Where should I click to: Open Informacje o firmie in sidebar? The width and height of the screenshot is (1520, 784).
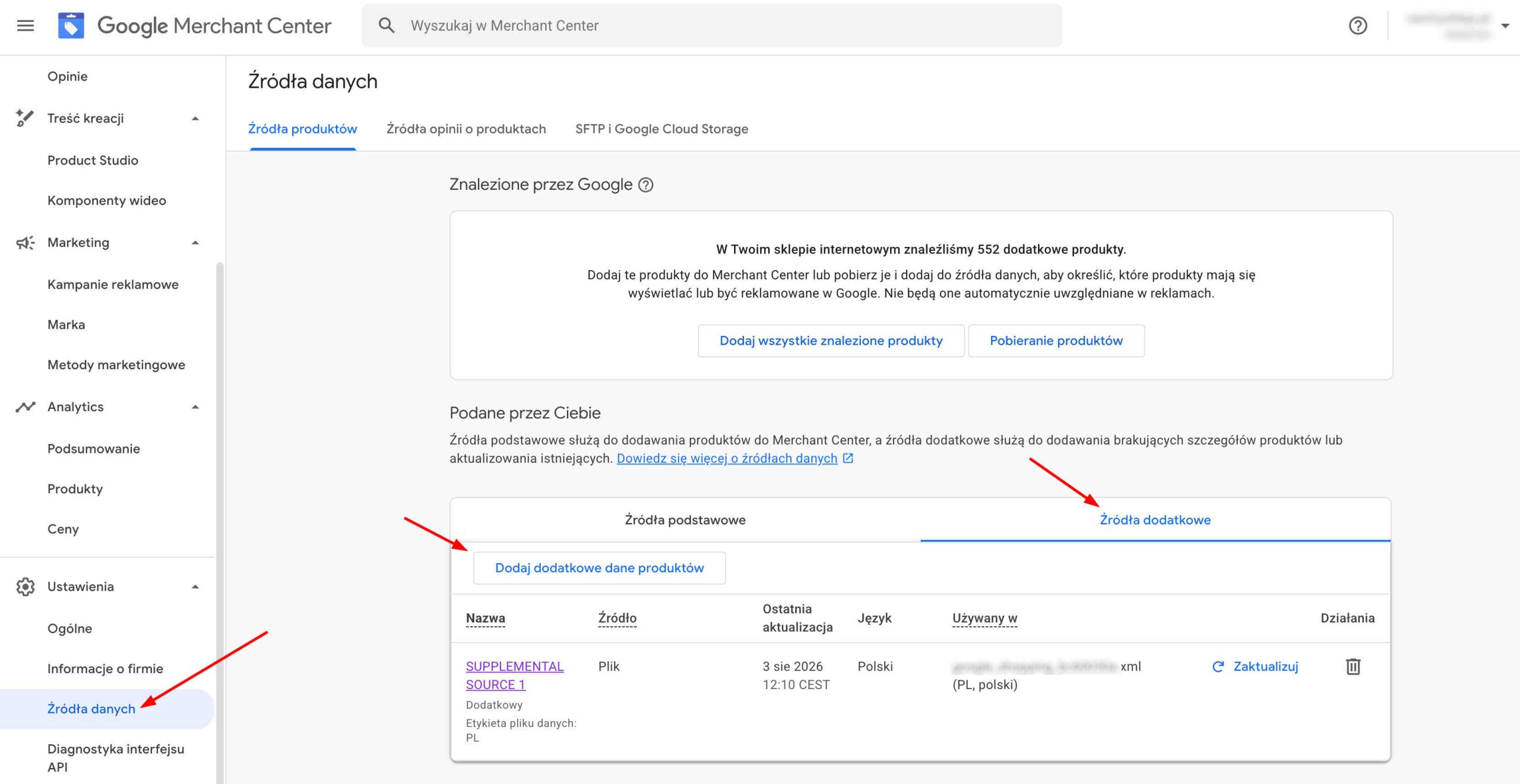point(105,669)
